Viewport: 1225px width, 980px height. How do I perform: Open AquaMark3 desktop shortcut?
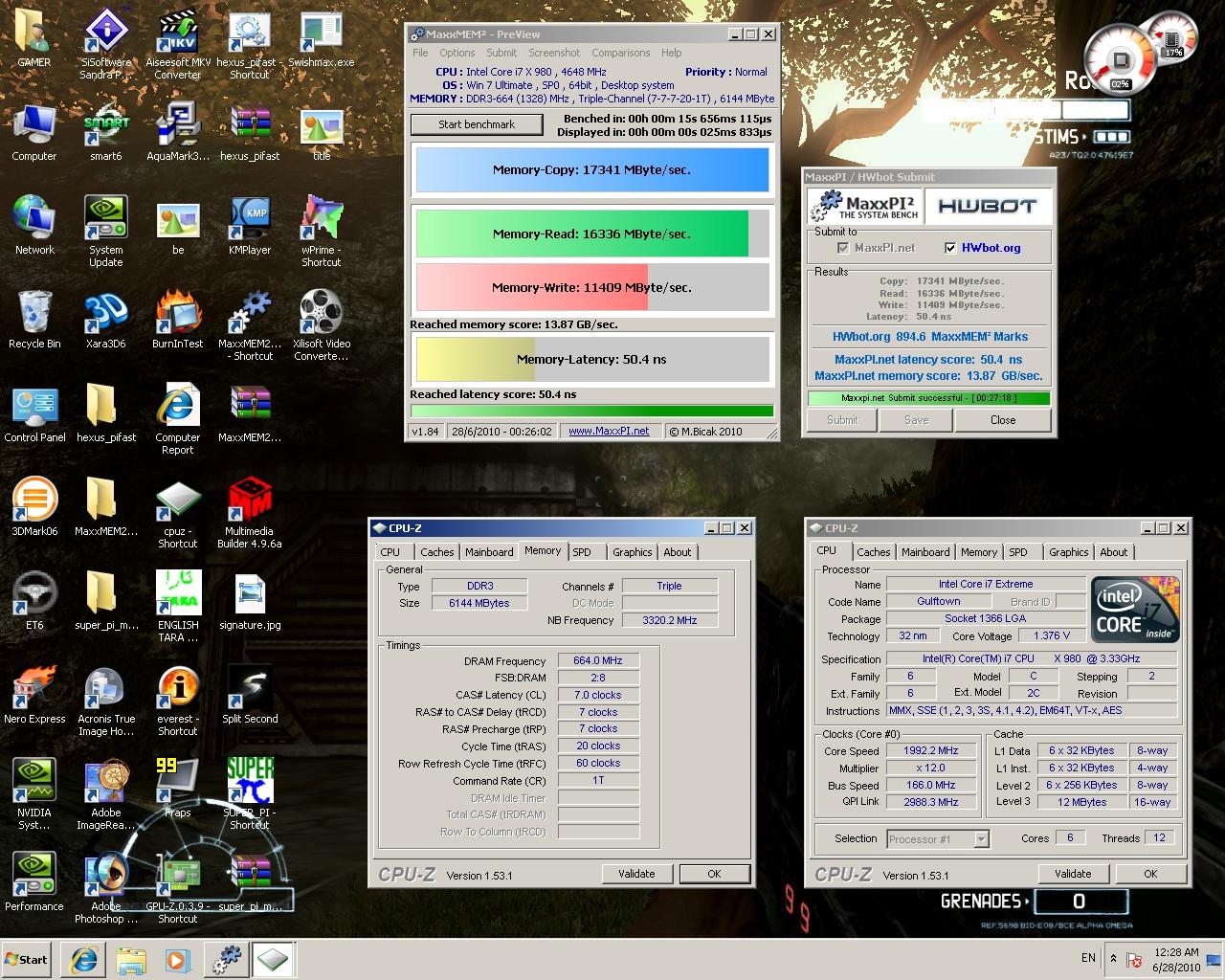click(x=178, y=133)
